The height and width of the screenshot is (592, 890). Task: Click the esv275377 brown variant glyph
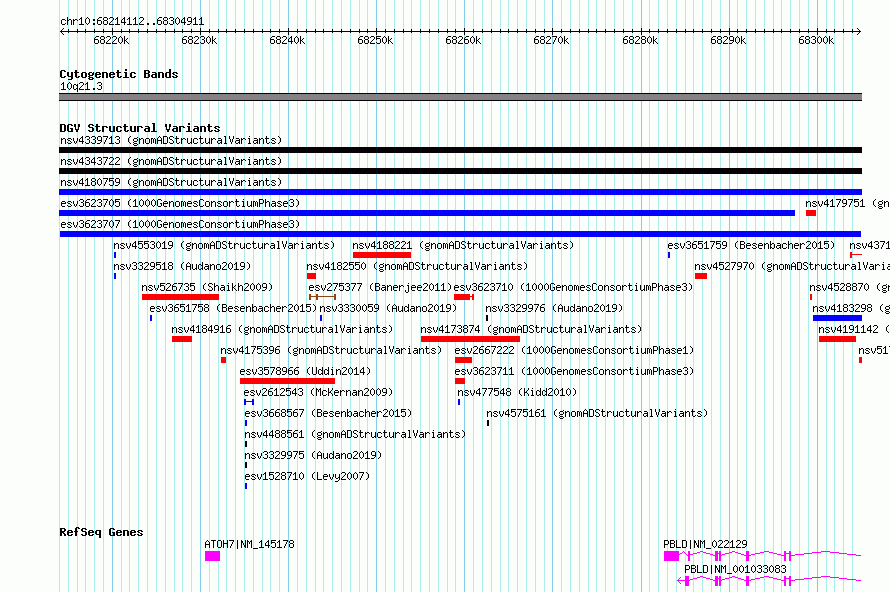(x=323, y=297)
